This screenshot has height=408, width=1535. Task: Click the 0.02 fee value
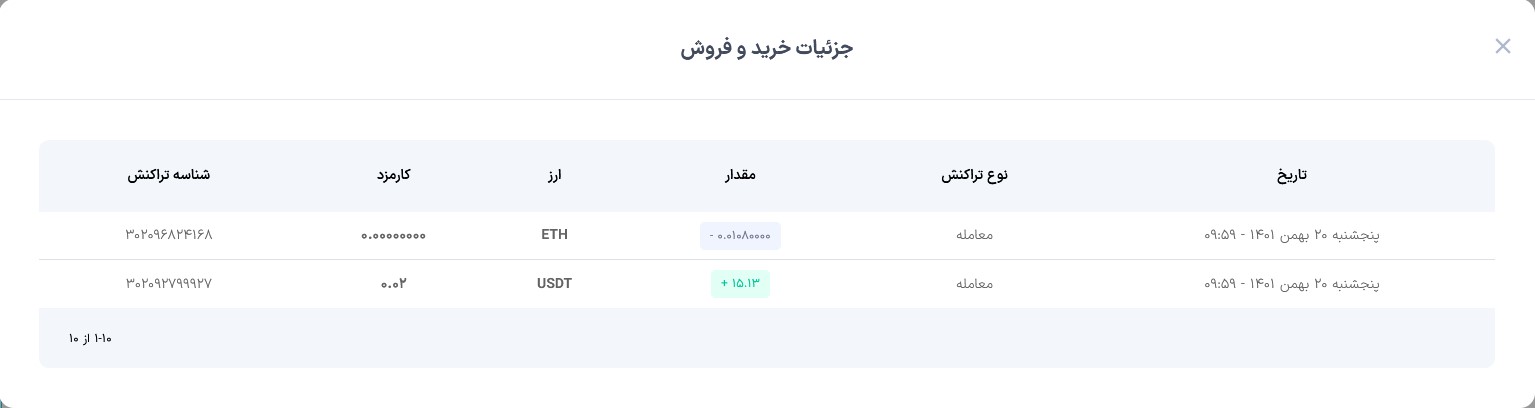tap(393, 284)
